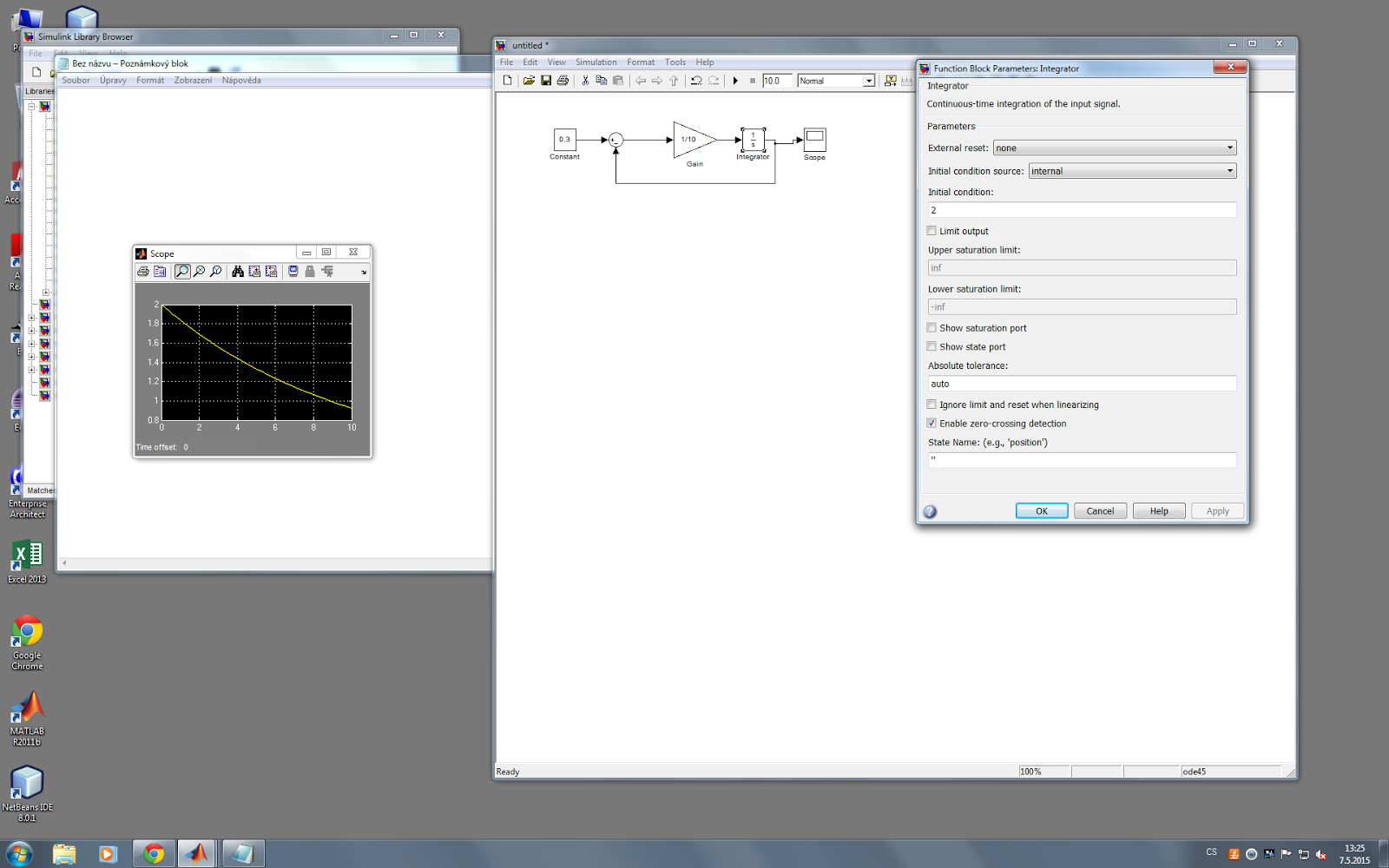
Task: Click the Scope toolbar dock arrow
Action: tap(364, 273)
